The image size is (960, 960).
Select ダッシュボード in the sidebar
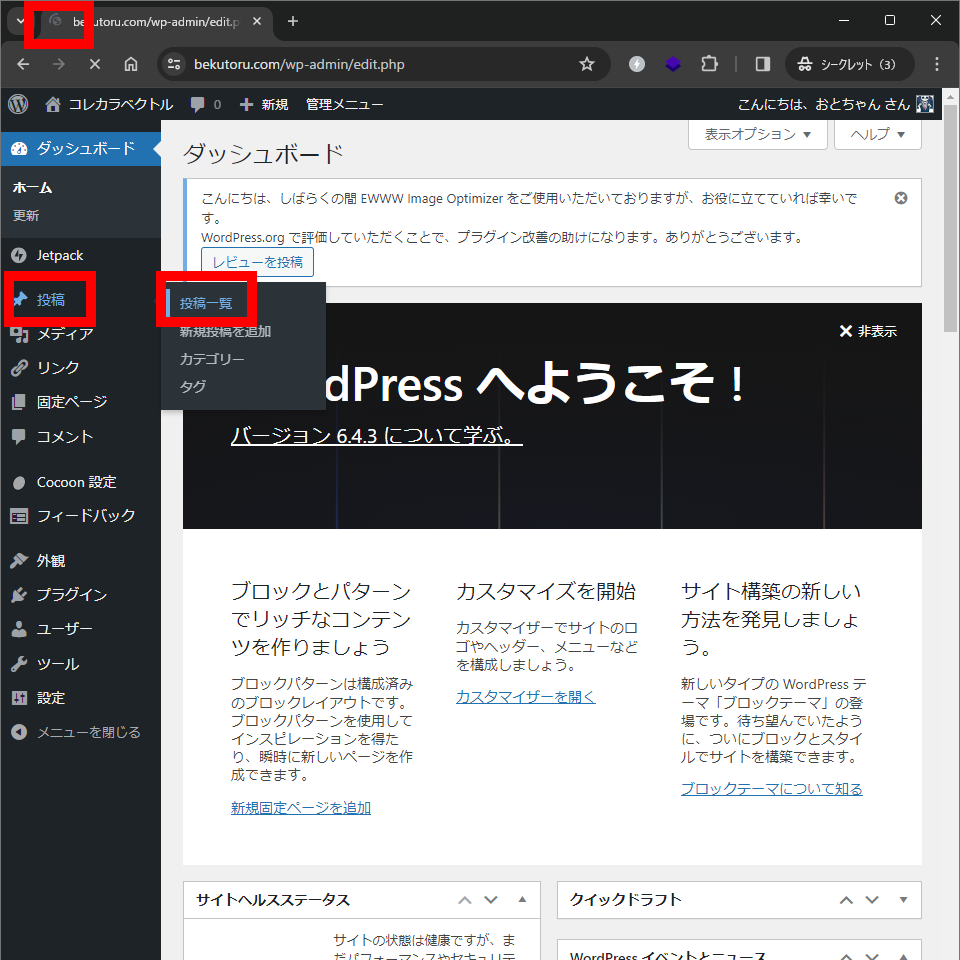tap(80, 148)
